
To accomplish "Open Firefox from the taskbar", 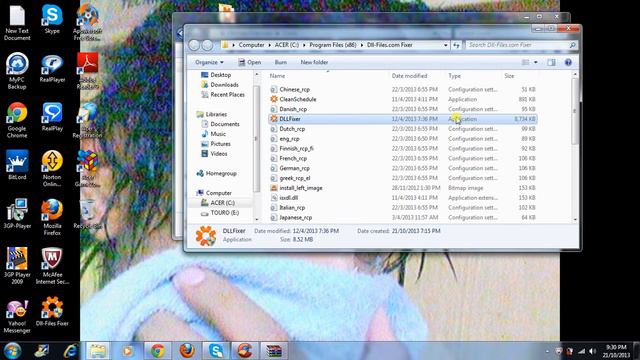I will (187, 351).
